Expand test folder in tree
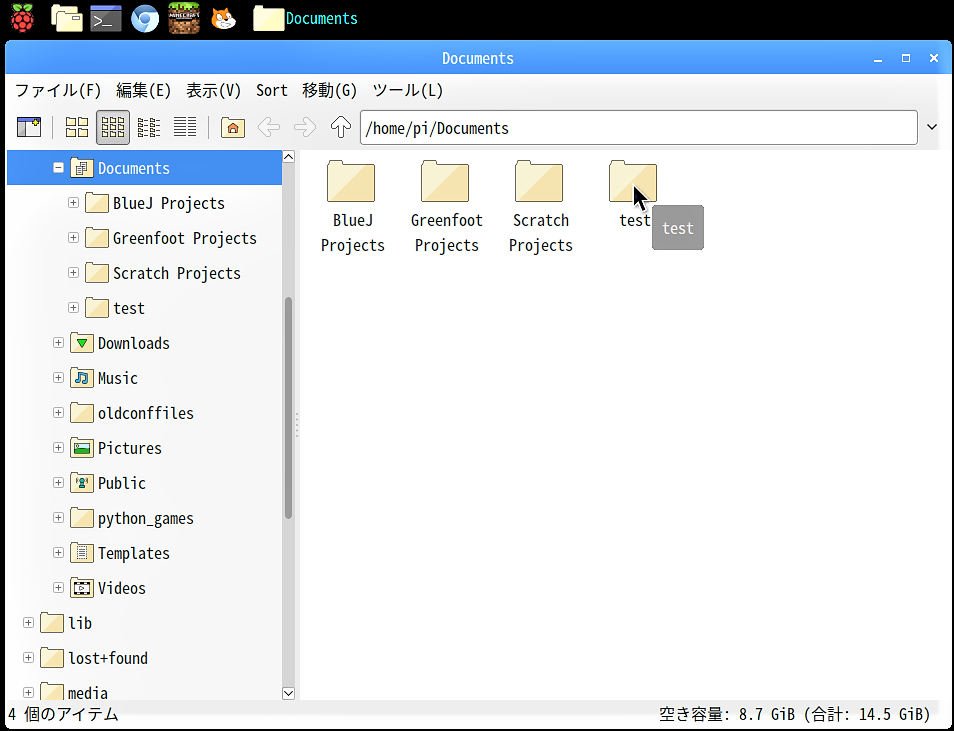 [x=74, y=307]
